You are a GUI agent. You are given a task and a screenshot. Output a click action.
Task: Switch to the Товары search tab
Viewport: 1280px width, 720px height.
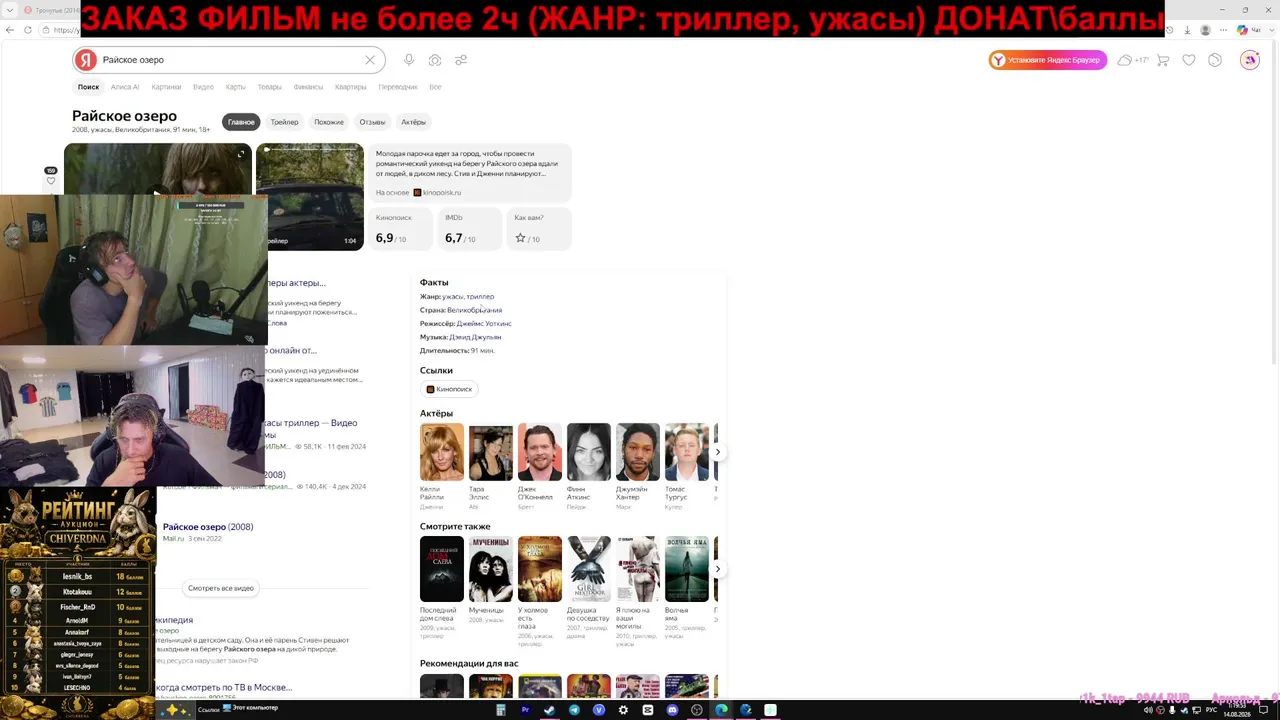[x=269, y=87]
